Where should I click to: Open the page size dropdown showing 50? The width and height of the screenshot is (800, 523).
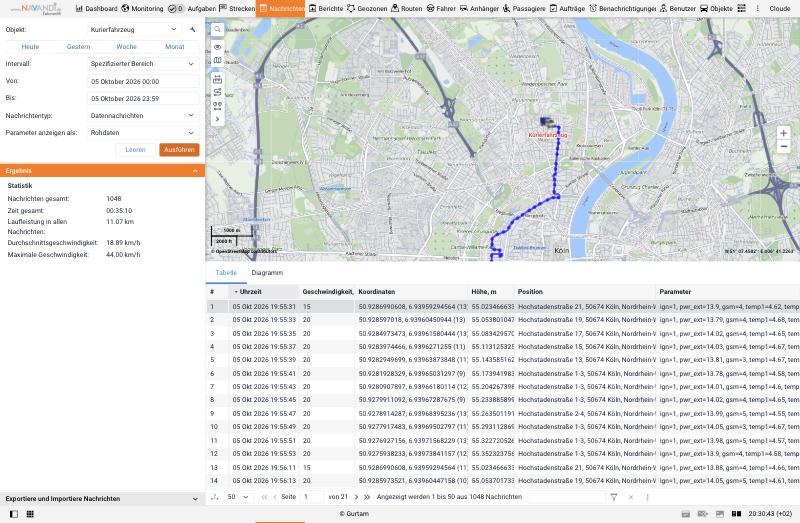click(238, 496)
